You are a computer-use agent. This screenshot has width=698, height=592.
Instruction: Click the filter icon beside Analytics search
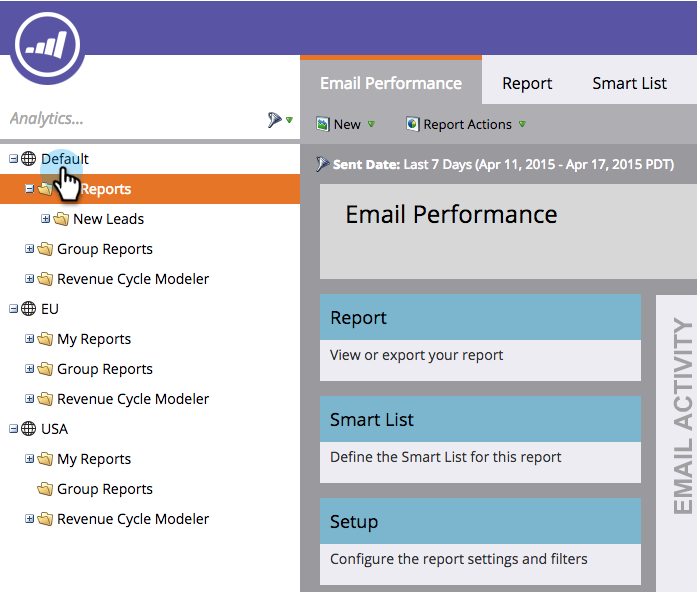[x=275, y=119]
